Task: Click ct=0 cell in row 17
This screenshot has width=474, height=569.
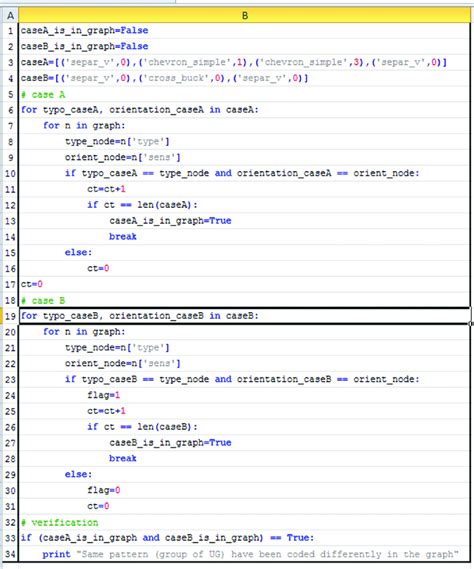Action: click(x=245, y=284)
